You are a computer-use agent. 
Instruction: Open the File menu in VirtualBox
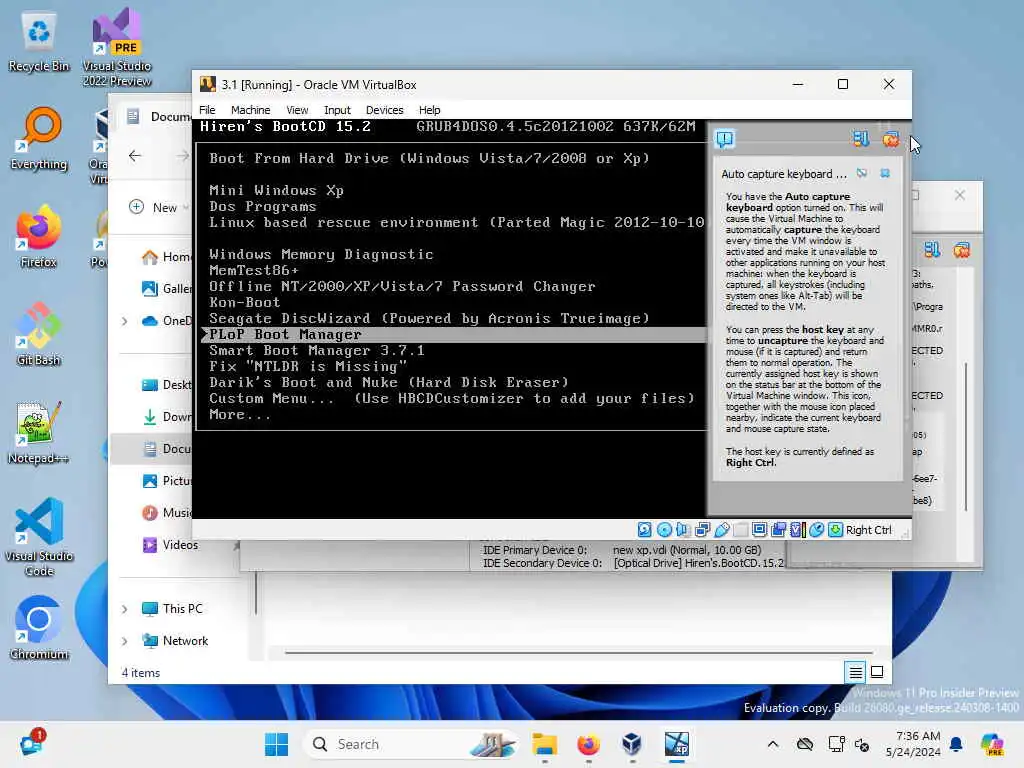(x=207, y=110)
